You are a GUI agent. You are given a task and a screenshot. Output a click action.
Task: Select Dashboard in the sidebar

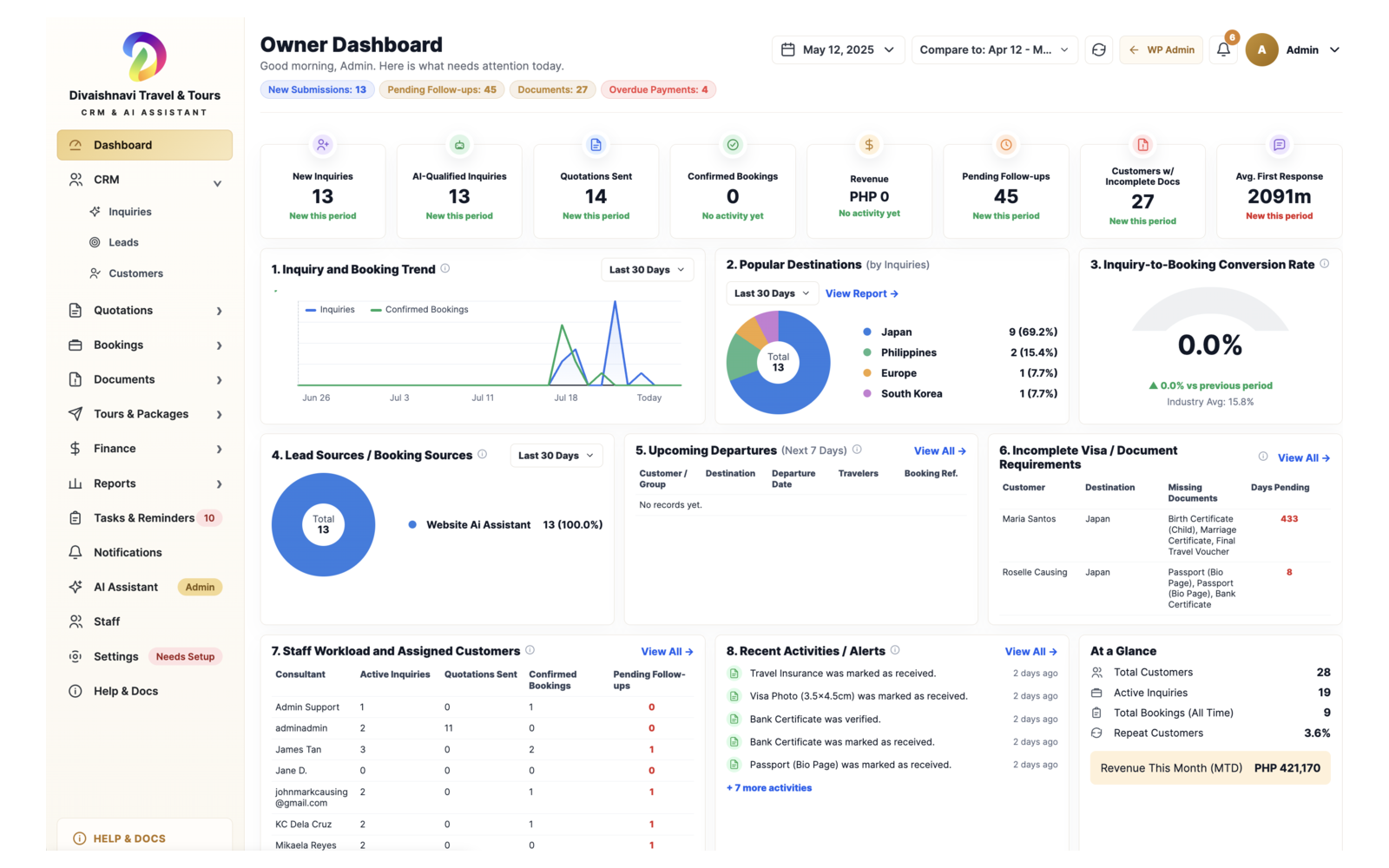145,145
